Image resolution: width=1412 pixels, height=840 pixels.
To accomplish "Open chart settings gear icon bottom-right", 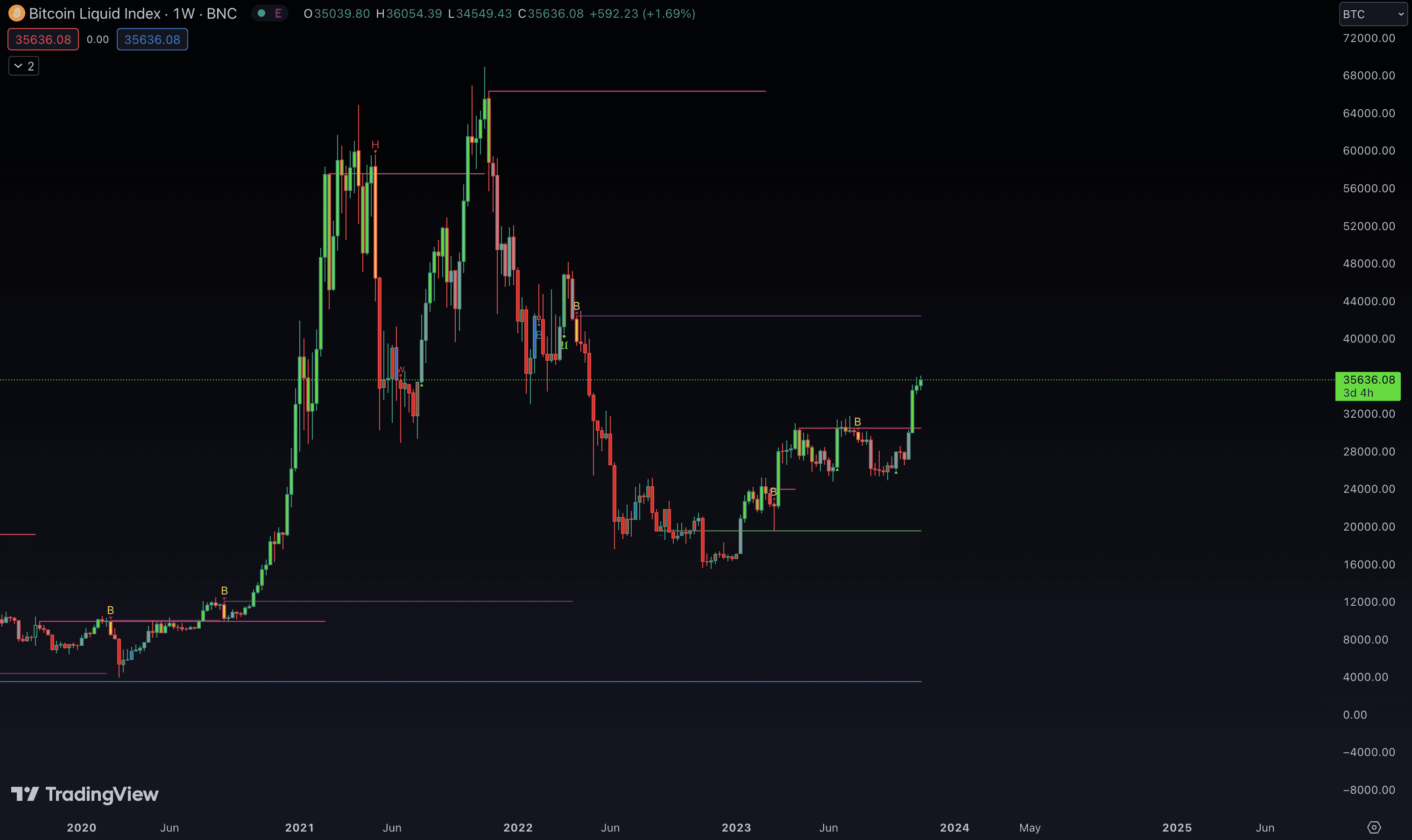I will [x=1374, y=827].
